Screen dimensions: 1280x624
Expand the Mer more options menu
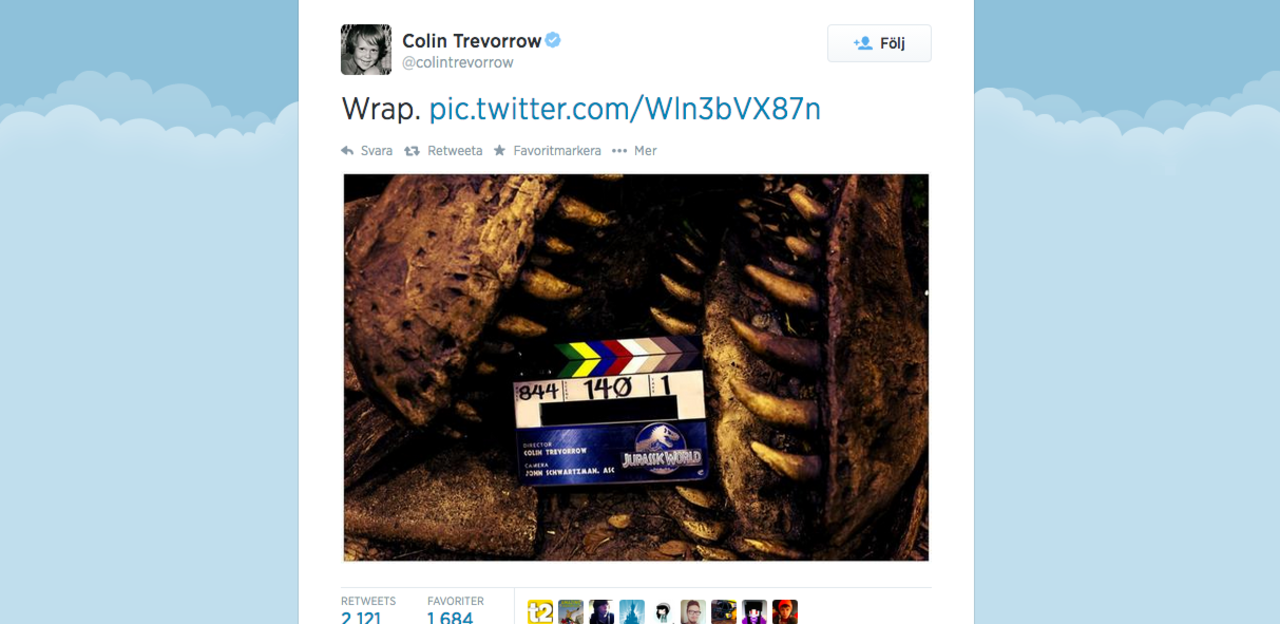634,151
